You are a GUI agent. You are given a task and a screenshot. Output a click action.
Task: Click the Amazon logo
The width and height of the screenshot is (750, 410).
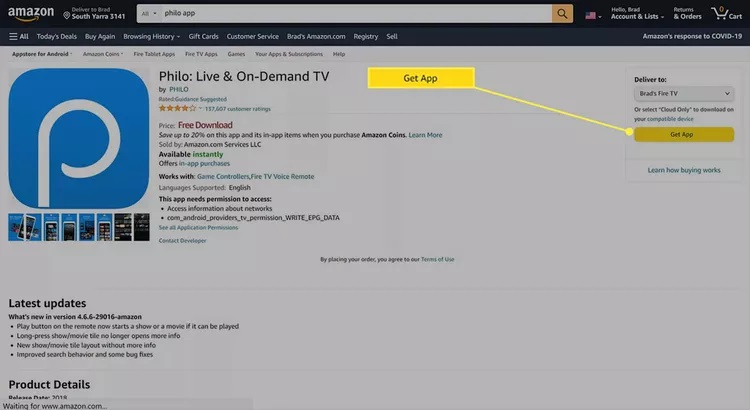30,13
